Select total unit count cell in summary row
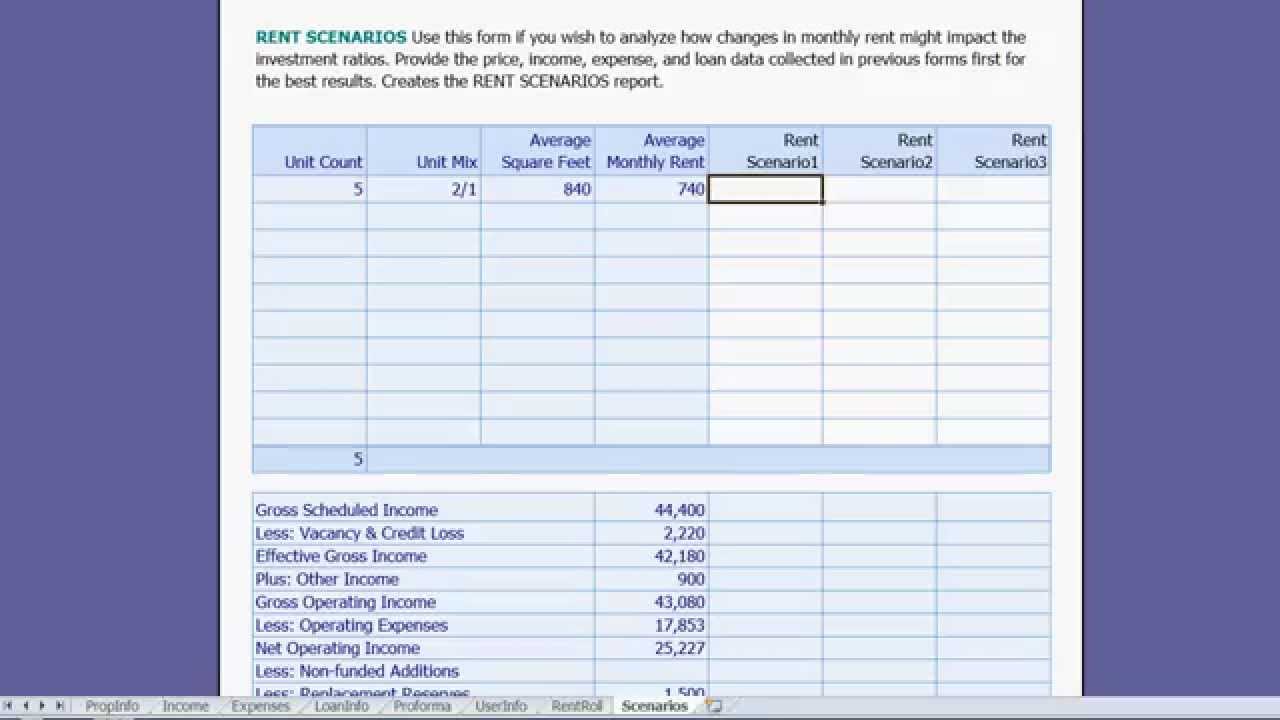This screenshot has width=1280, height=720. pyautogui.click(x=310, y=459)
